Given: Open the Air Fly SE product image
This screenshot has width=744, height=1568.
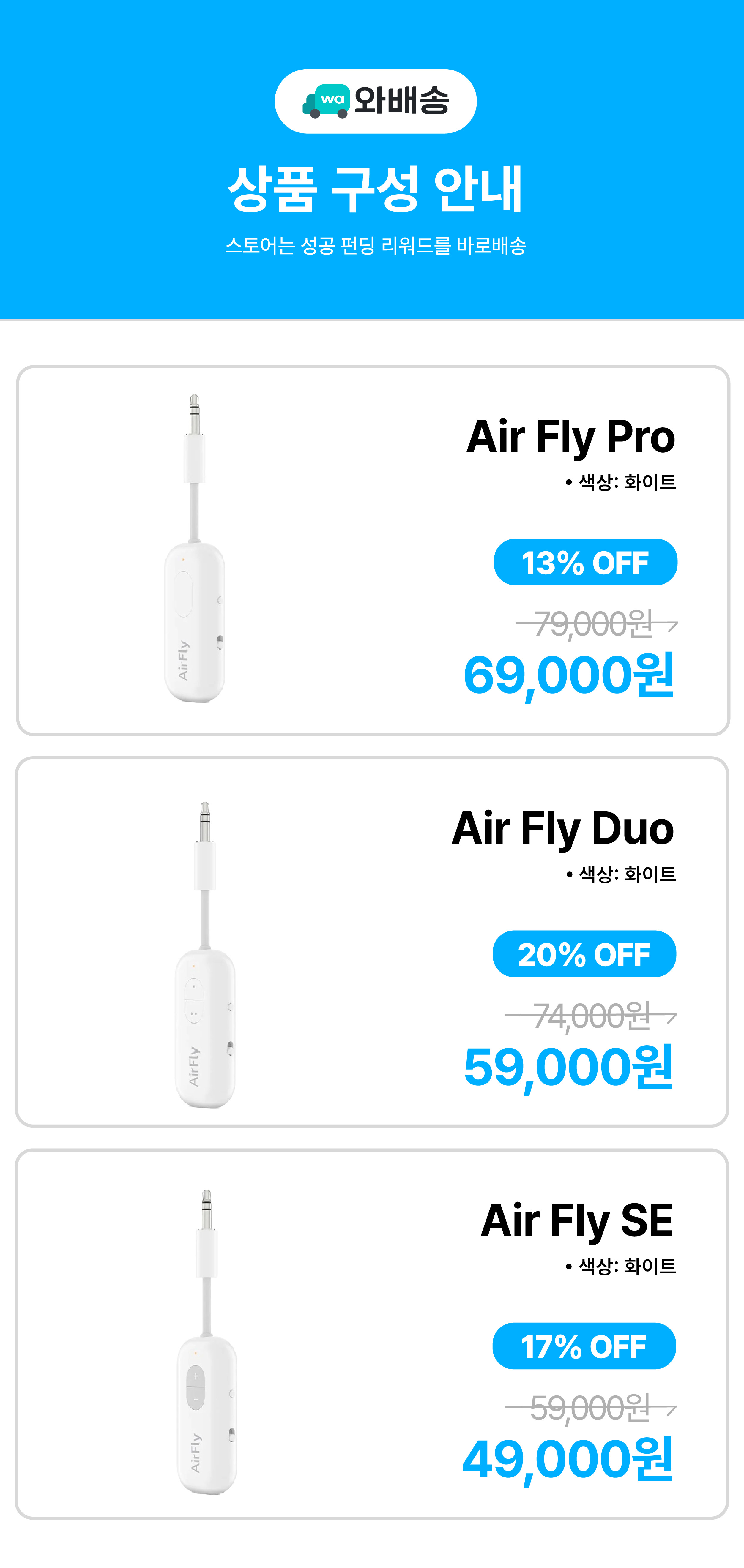Looking at the screenshot, I should 207,1342.
